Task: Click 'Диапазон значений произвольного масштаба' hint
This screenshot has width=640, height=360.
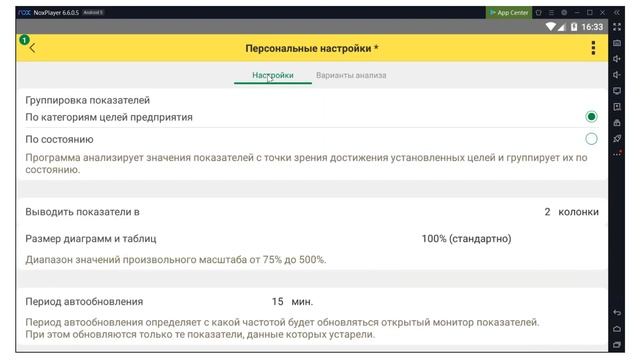Action: (176, 260)
